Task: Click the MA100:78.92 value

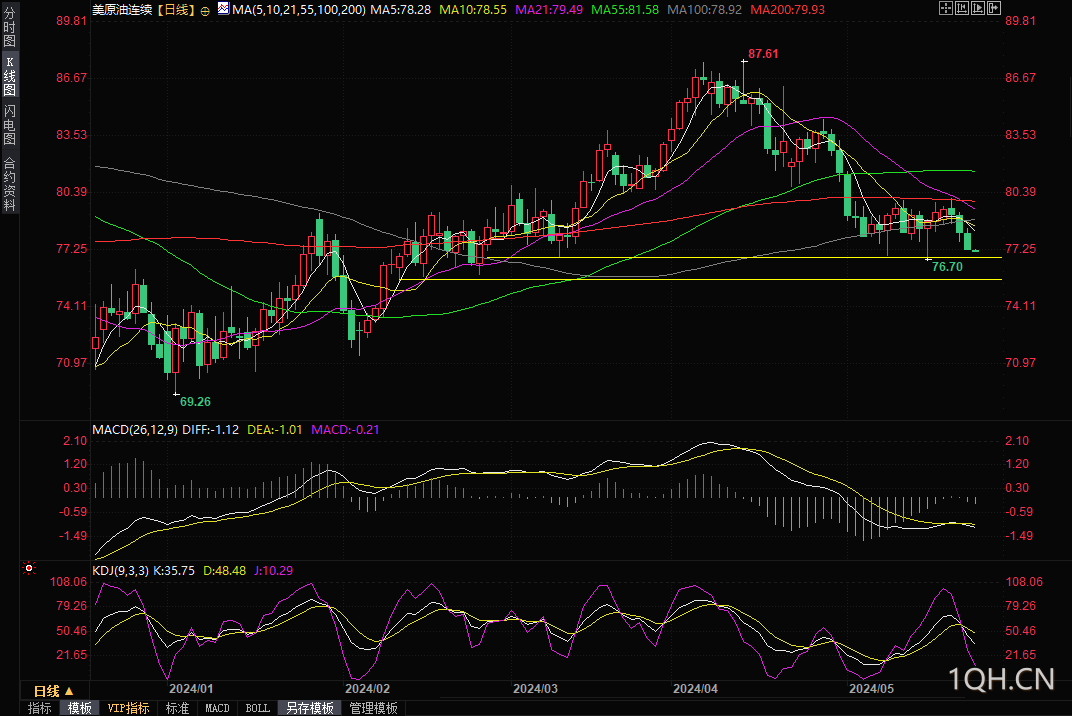Action: pos(705,10)
